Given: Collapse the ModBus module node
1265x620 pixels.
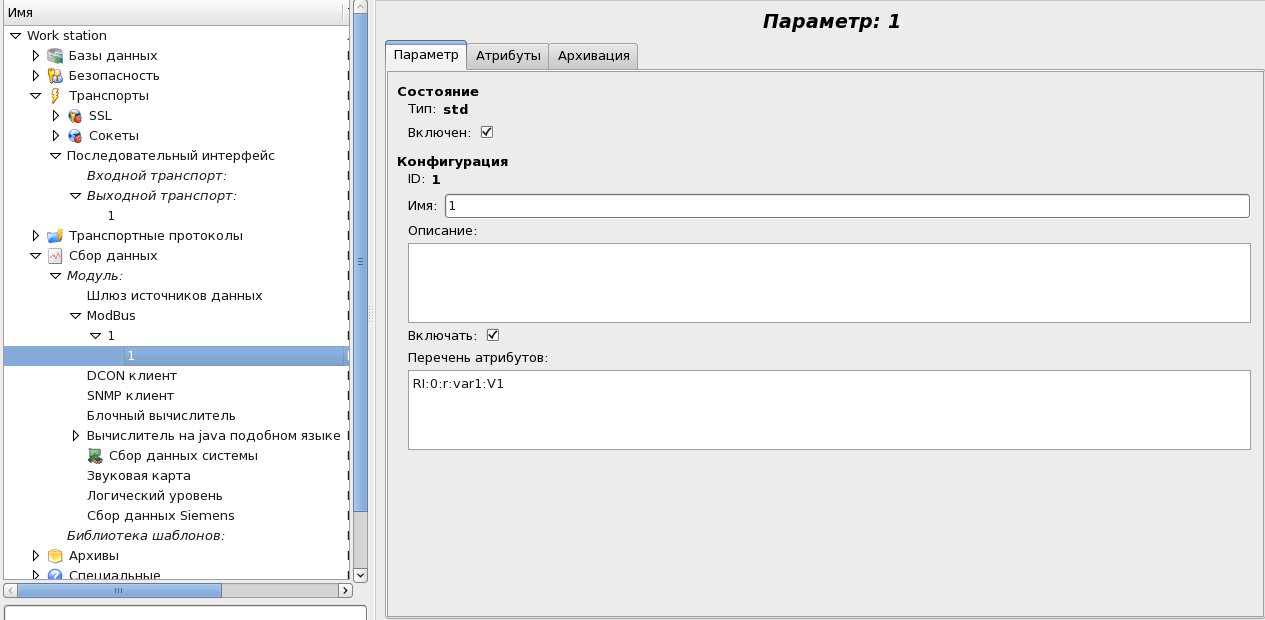Looking at the screenshot, I should pyautogui.click(x=75, y=316).
